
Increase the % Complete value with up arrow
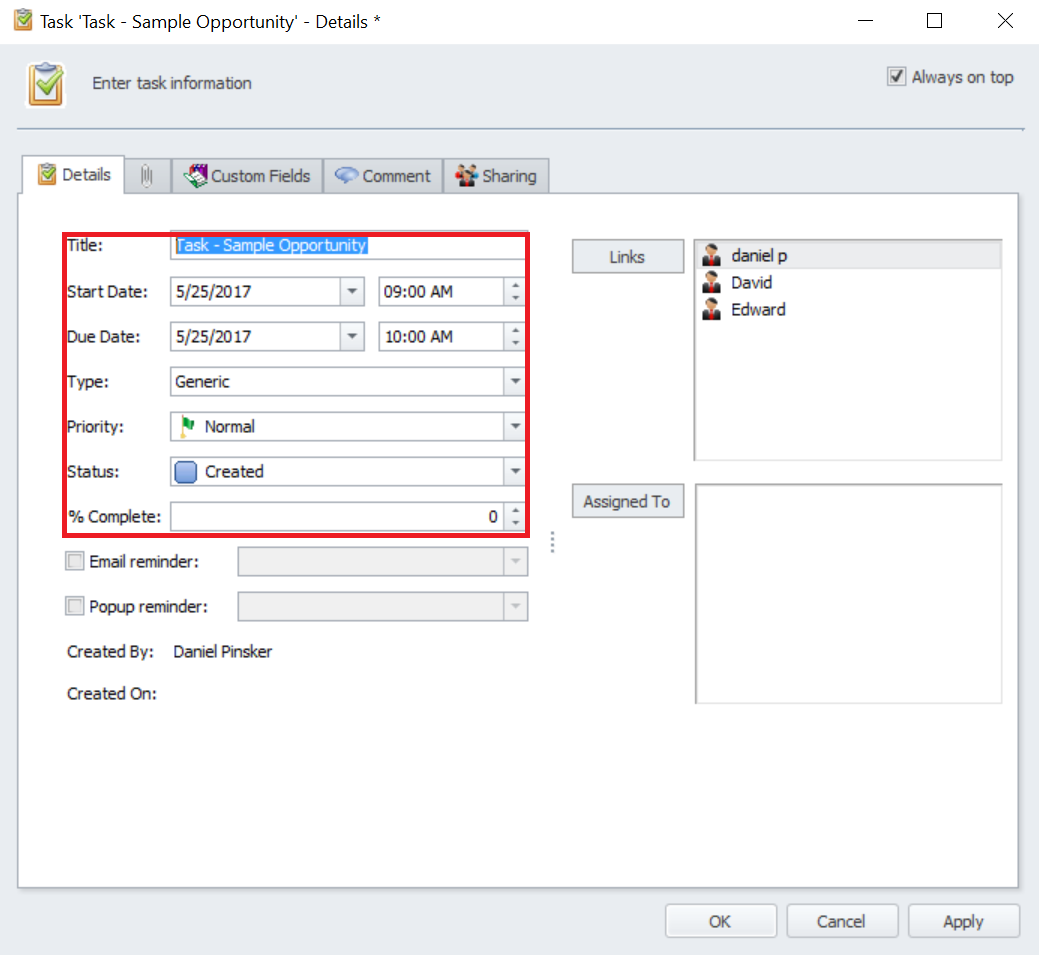(x=515, y=511)
